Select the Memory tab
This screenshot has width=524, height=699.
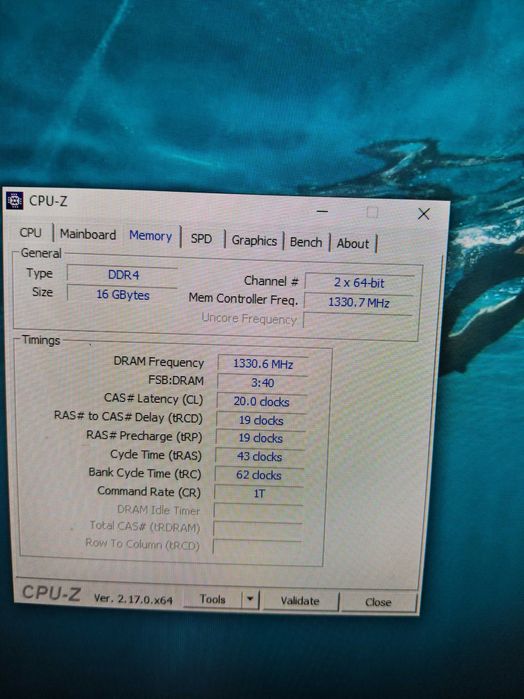tap(151, 236)
